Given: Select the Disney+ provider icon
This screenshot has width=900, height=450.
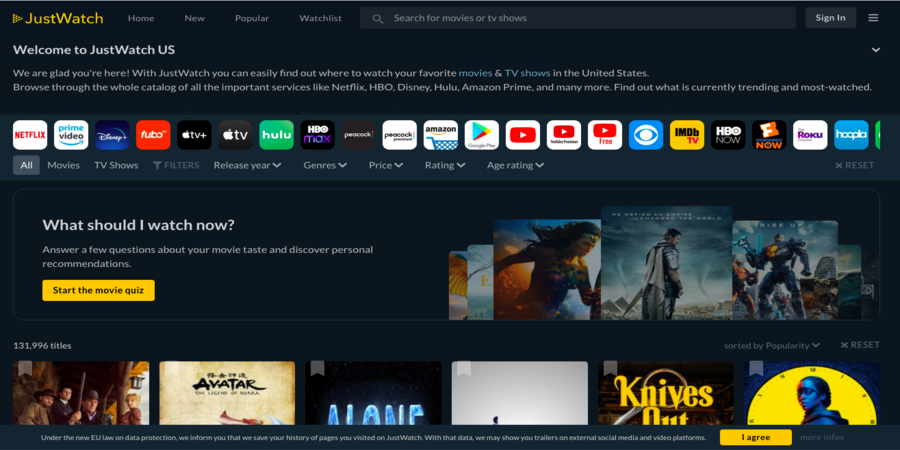Looking at the screenshot, I should point(112,135).
